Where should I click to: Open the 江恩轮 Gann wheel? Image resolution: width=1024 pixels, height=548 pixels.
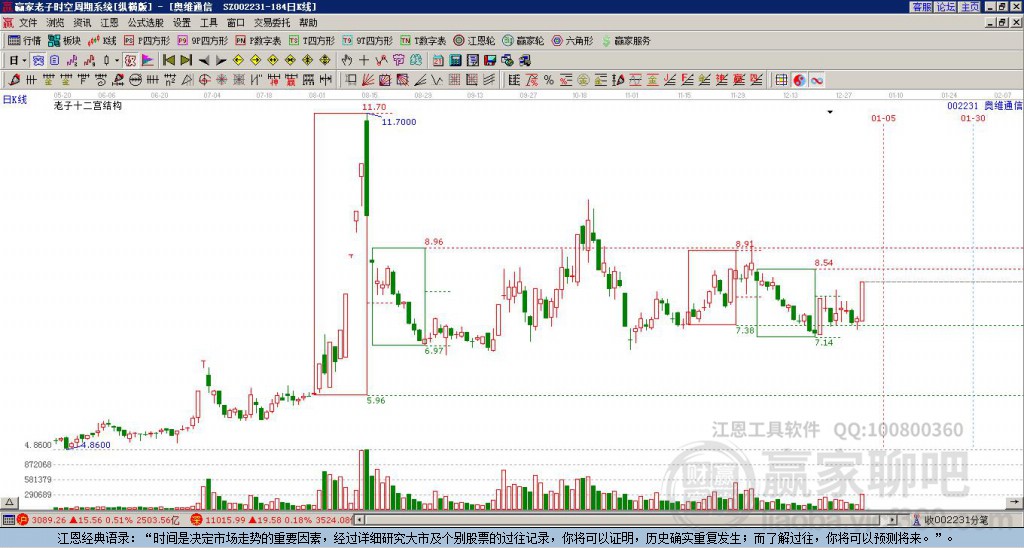click(474, 40)
